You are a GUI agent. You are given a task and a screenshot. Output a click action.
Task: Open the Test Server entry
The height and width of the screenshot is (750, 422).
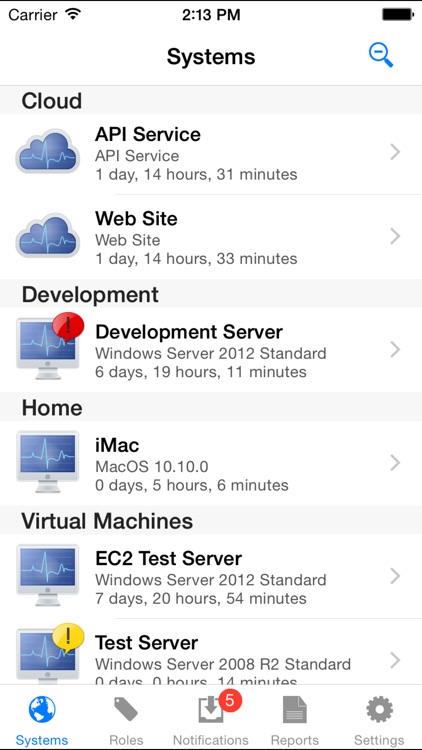pos(211,651)
